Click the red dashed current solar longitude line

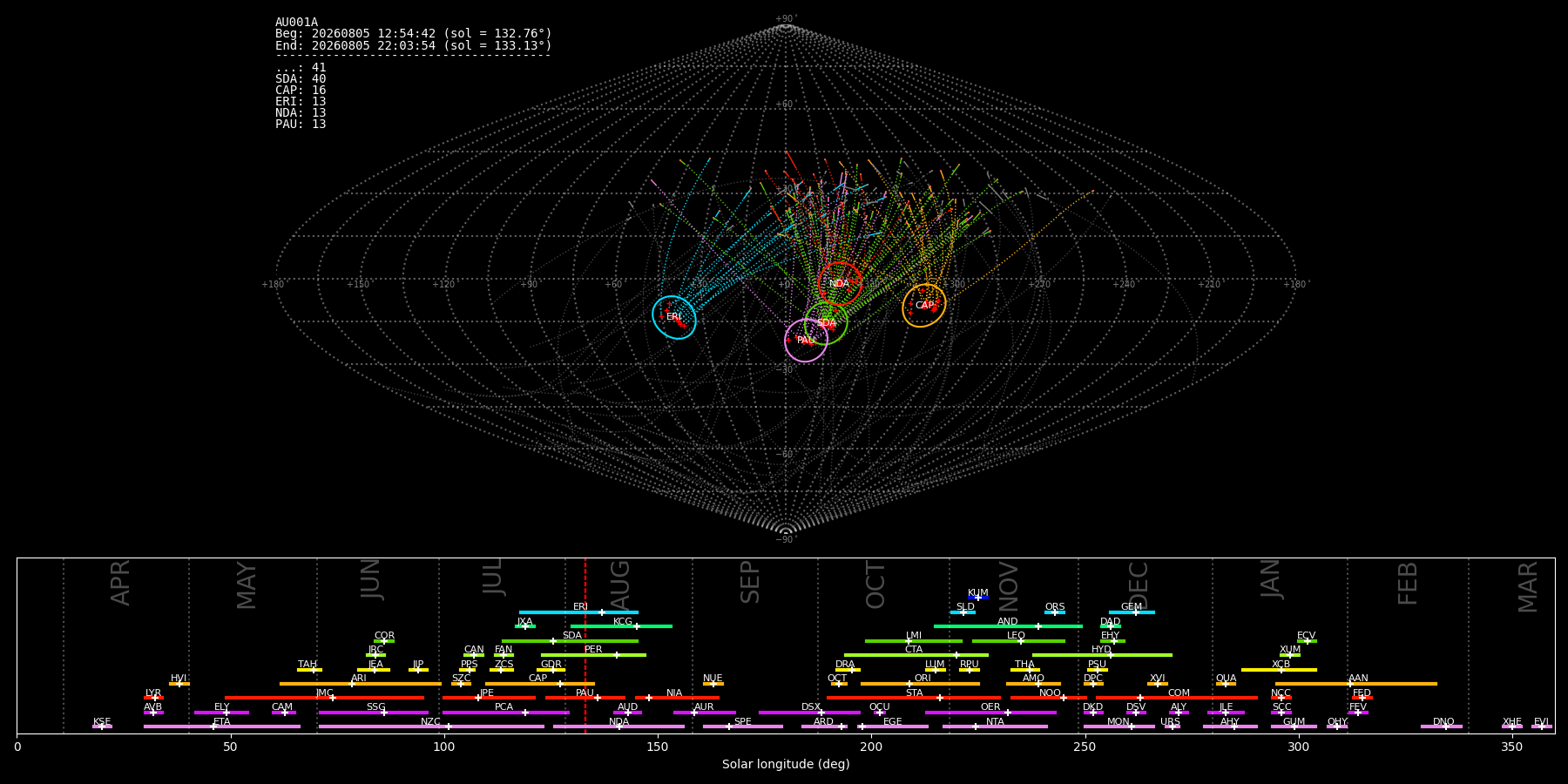coord(585,645)
